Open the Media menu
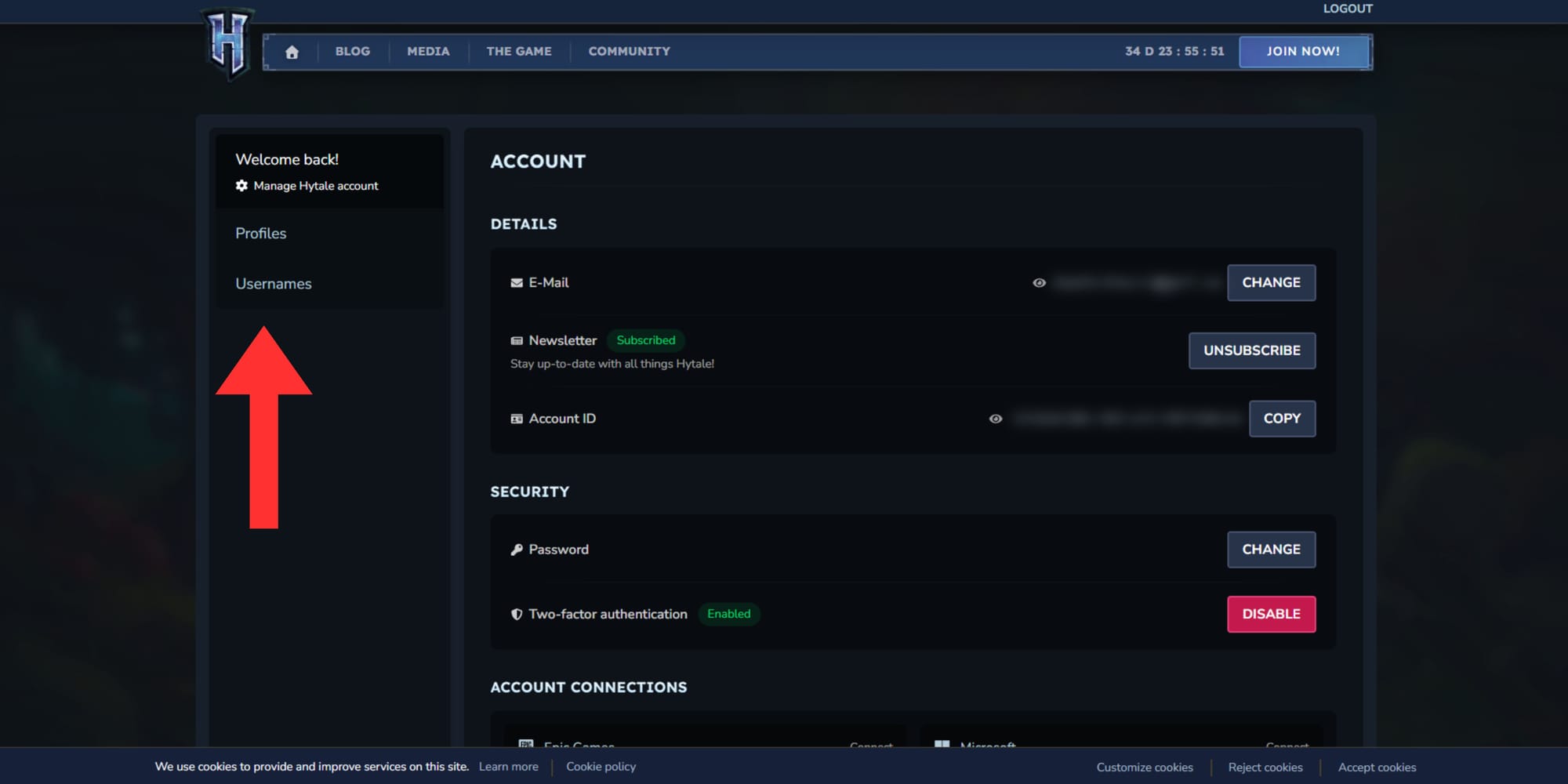This screenshot has height=784, width=1568. [x=428, y=52]
